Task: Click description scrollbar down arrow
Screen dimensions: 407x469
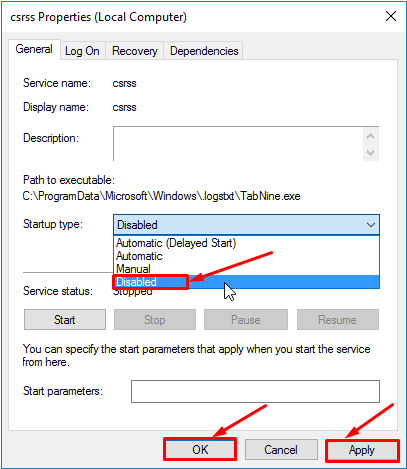Action: pos(370,153)
